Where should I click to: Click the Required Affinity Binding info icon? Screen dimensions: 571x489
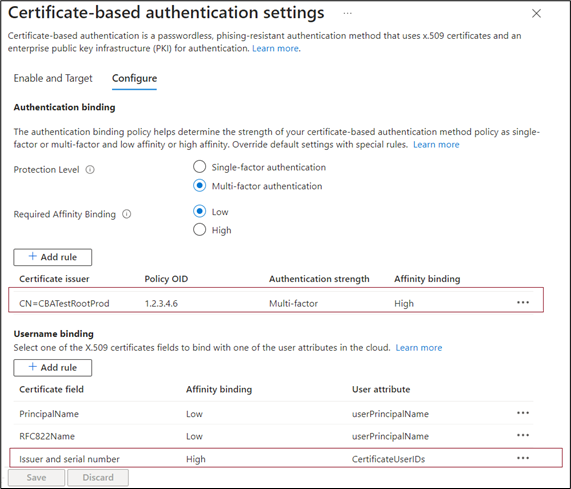(126, 214)
